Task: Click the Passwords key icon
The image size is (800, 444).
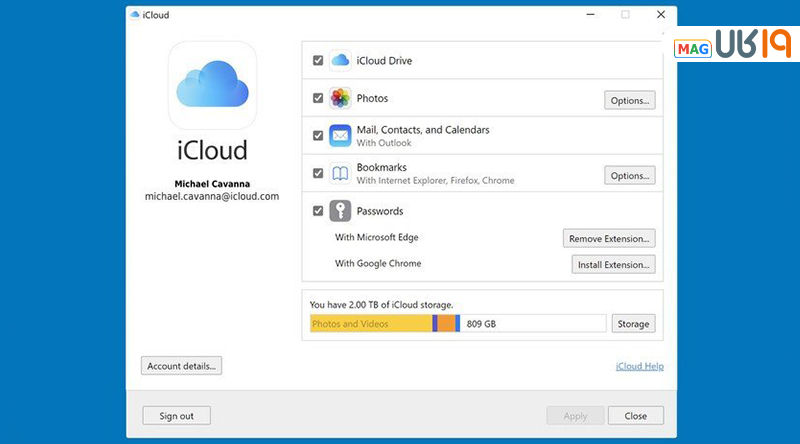Action: click(340, 211)
